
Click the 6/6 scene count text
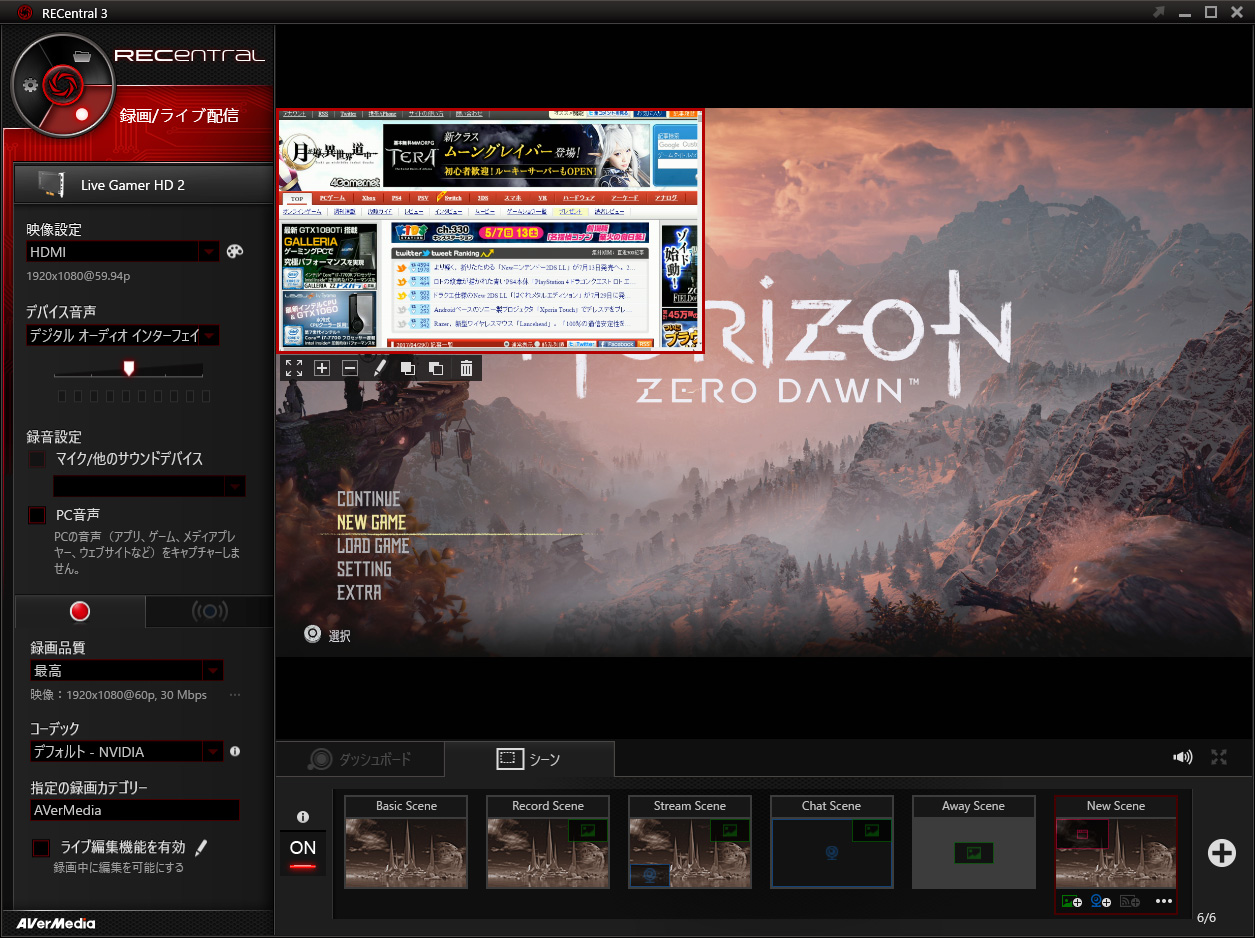[1206, 917]
